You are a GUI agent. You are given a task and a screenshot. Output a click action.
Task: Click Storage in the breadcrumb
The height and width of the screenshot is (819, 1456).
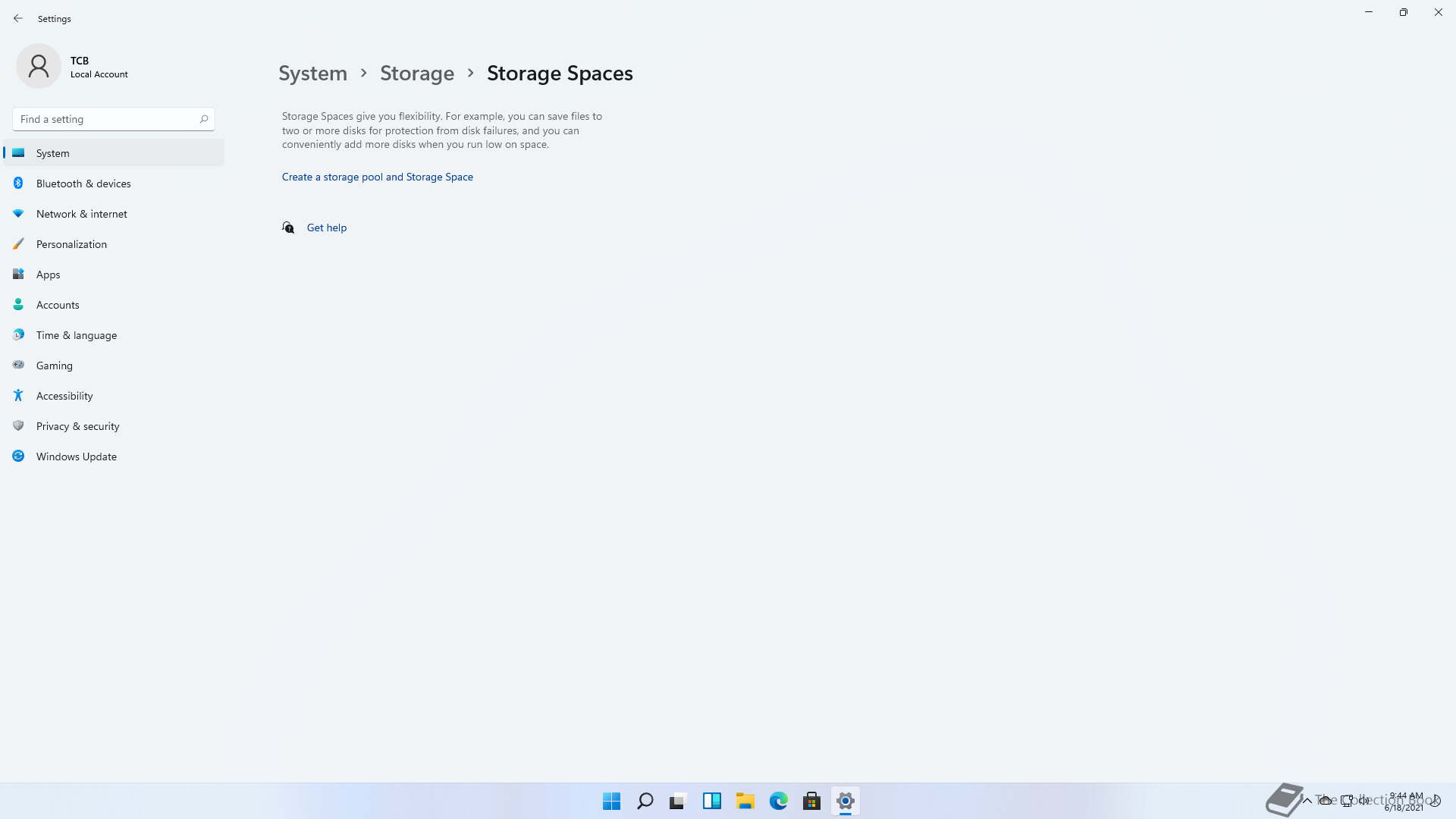(x=417, y=74)
